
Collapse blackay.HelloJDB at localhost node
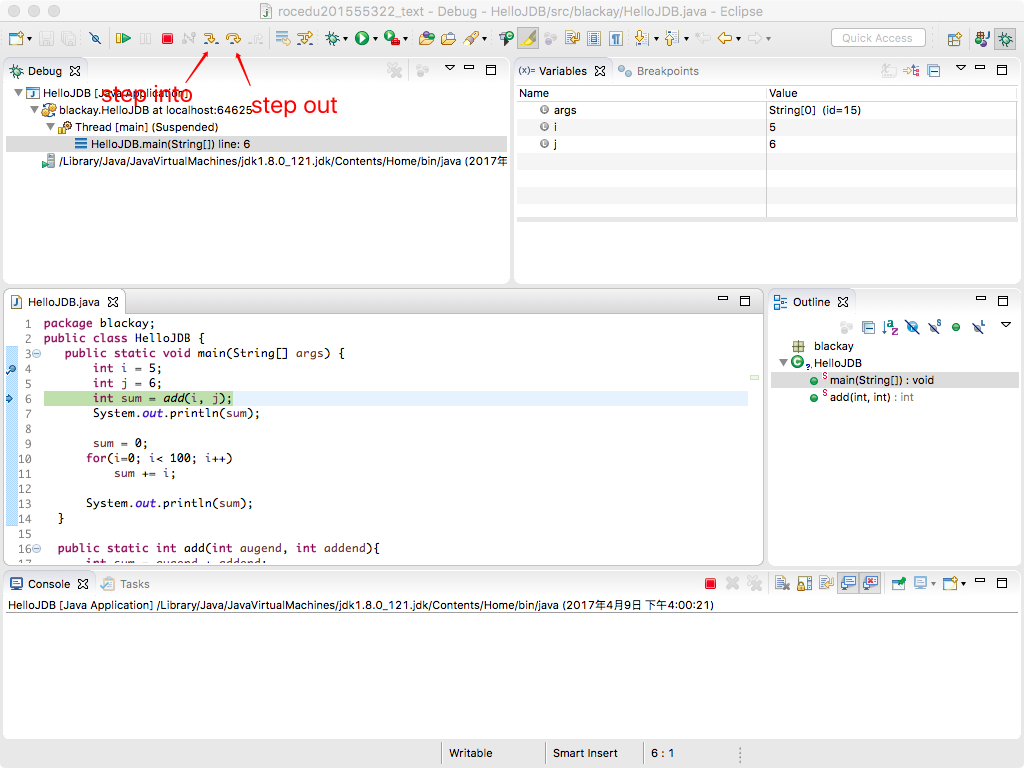coord(34,110)
